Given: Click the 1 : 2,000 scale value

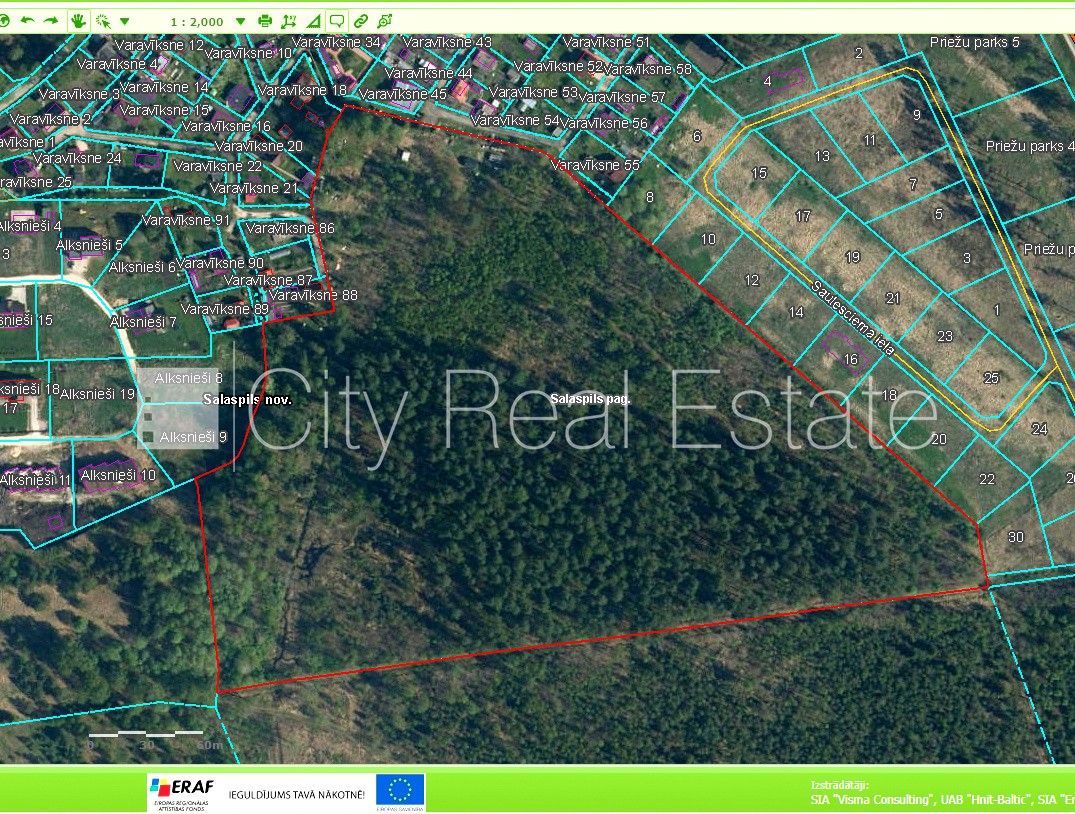Looking at the screenshot, I should point(195,21).
